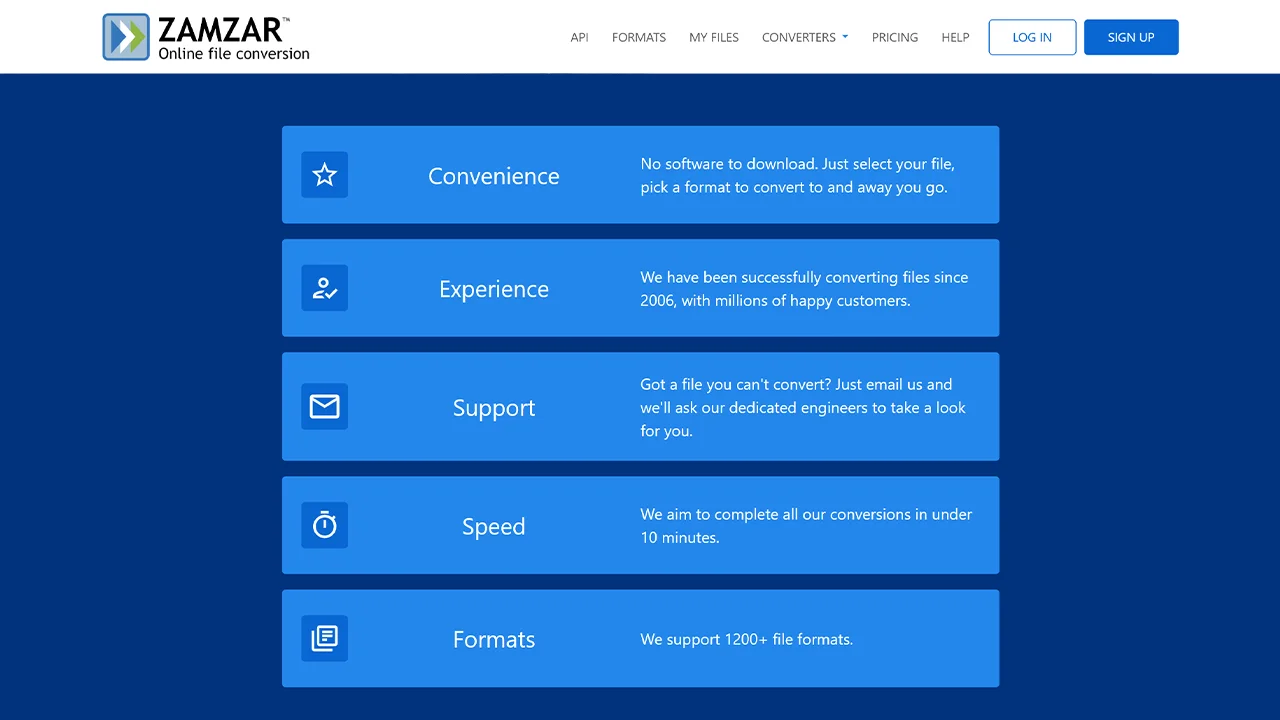This screenshot has width=1280, height=720.
Task: Click the star icon beside Convenience
Action: [x=325, y=175]
